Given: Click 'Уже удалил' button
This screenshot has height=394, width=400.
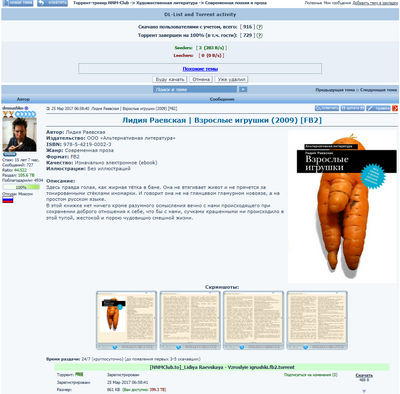Looking at the screenshot, I should click(231, 79).
